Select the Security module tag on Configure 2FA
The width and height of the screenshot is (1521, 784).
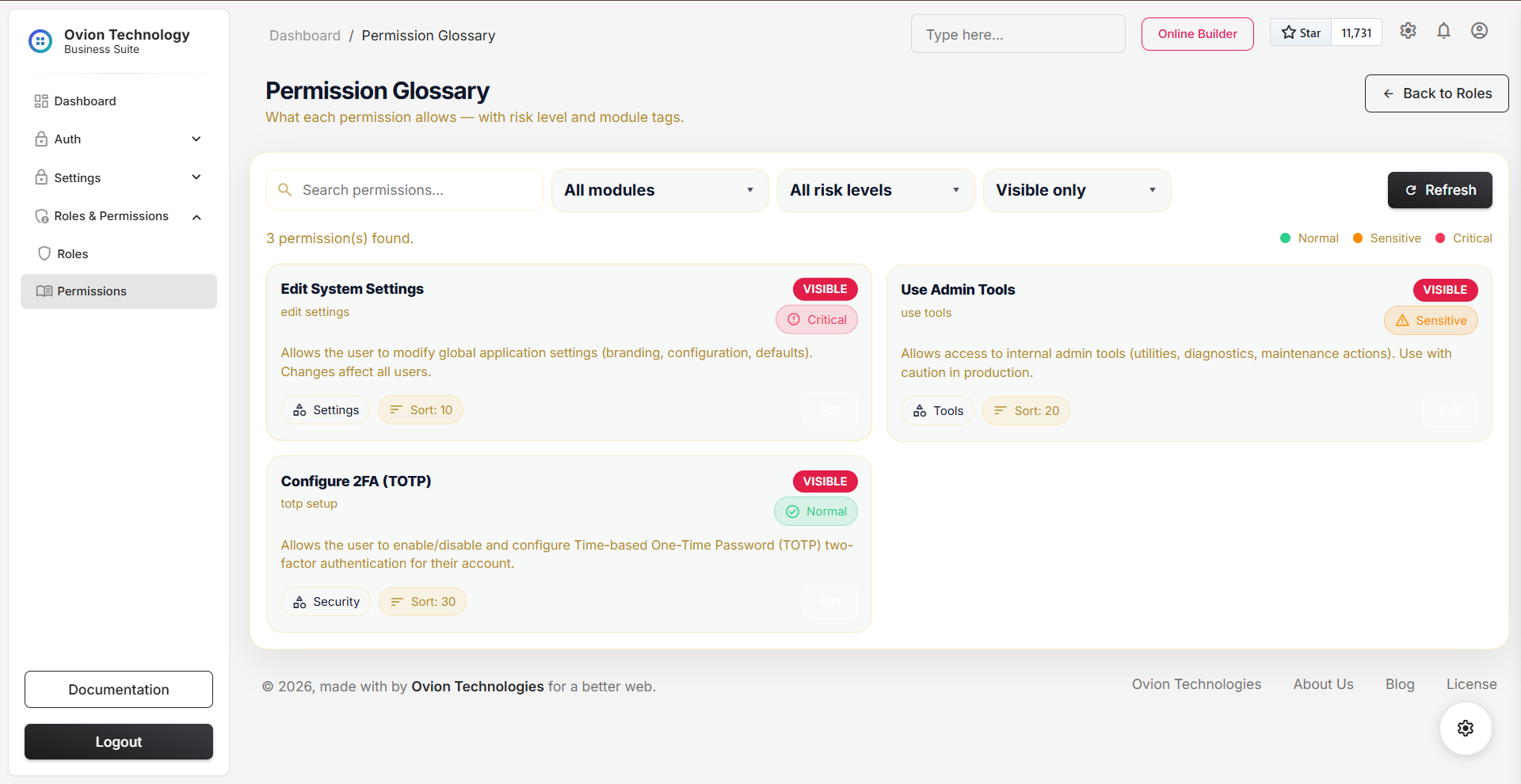click(x=326, y=601)
